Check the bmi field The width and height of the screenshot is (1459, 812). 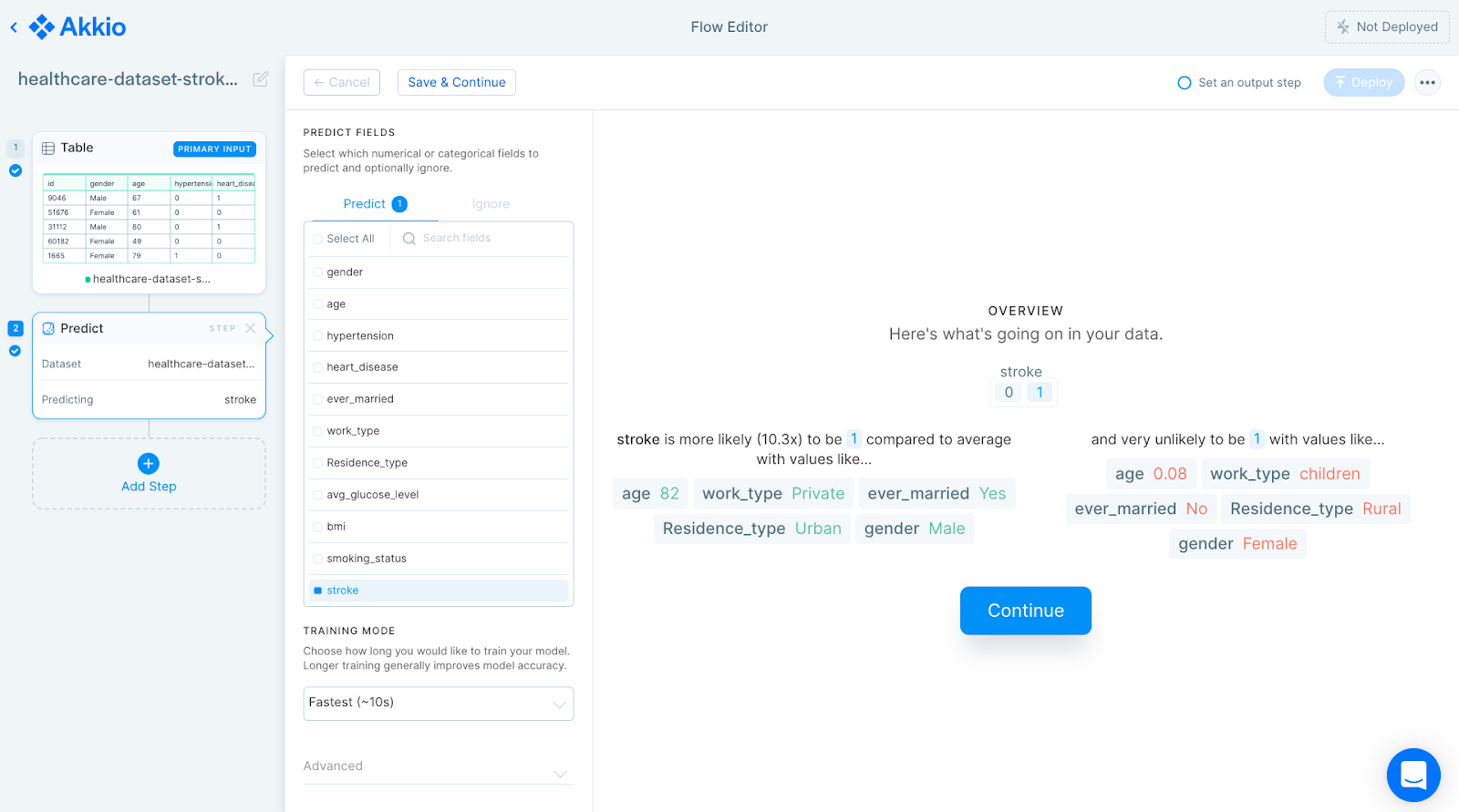[318, 527]
